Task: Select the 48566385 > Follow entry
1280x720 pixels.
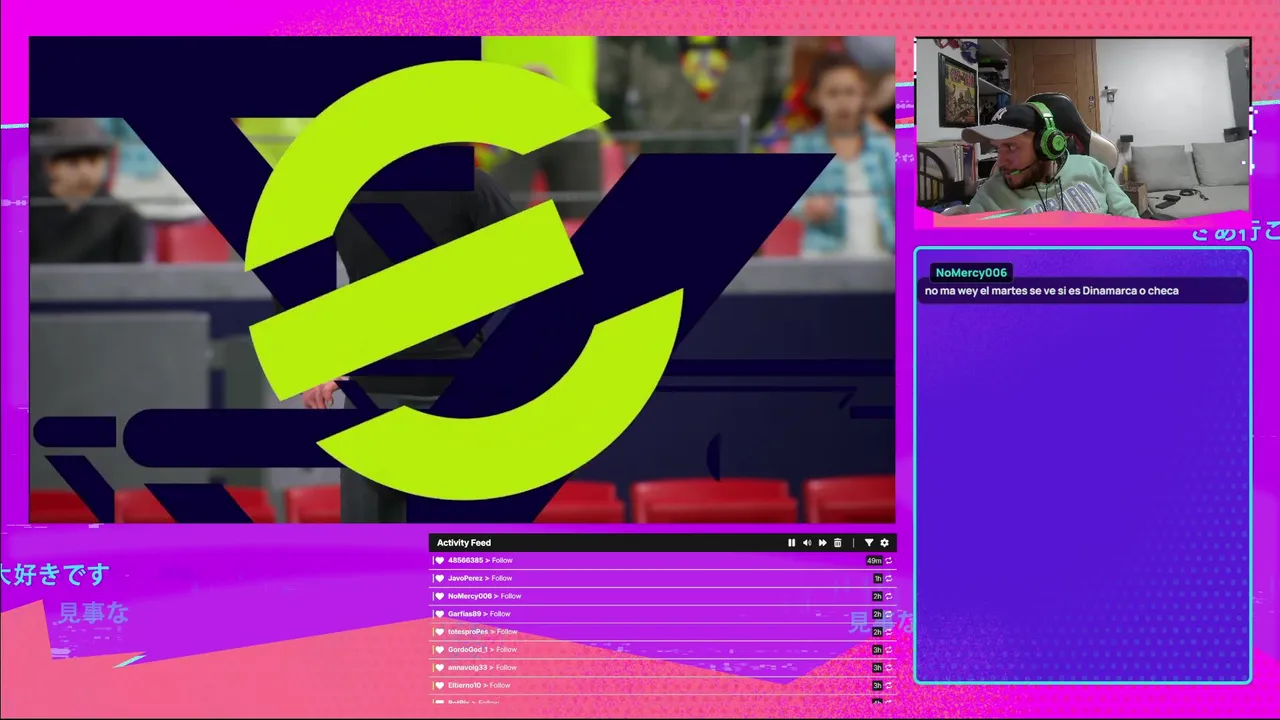Action: pyautogui.click(x=663, y=561)
